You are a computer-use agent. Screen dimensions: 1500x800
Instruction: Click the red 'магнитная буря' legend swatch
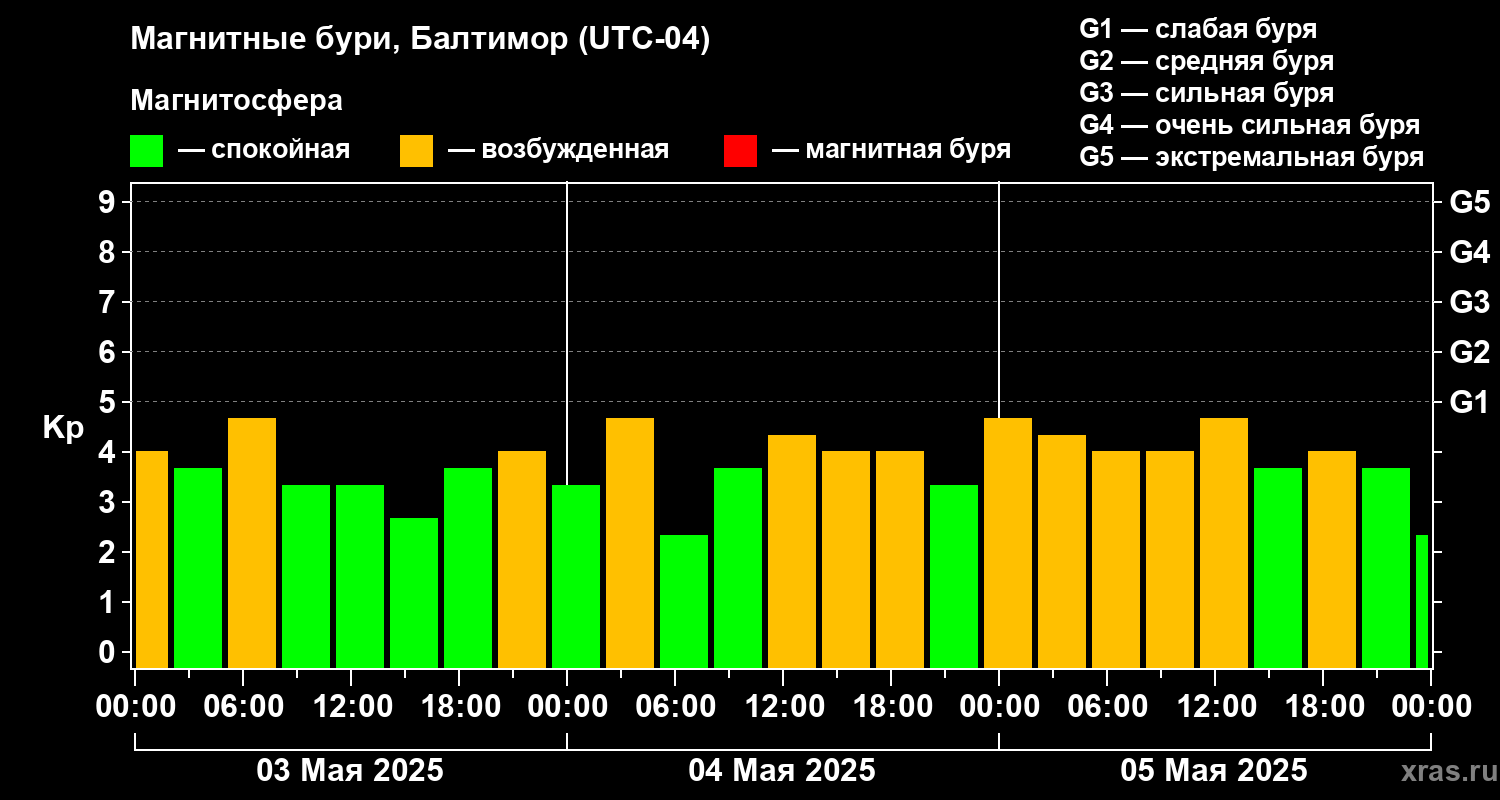coord(740,151)
